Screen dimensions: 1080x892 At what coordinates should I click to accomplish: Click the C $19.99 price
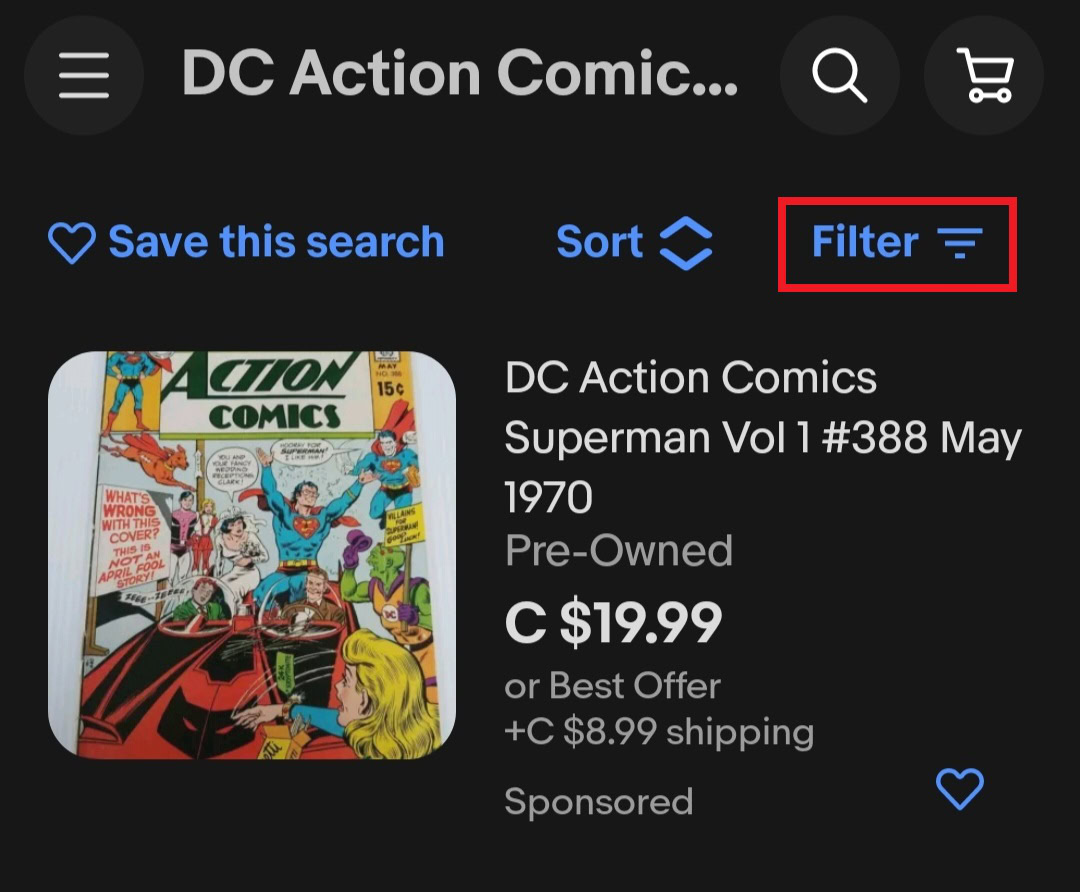point(613,623)
